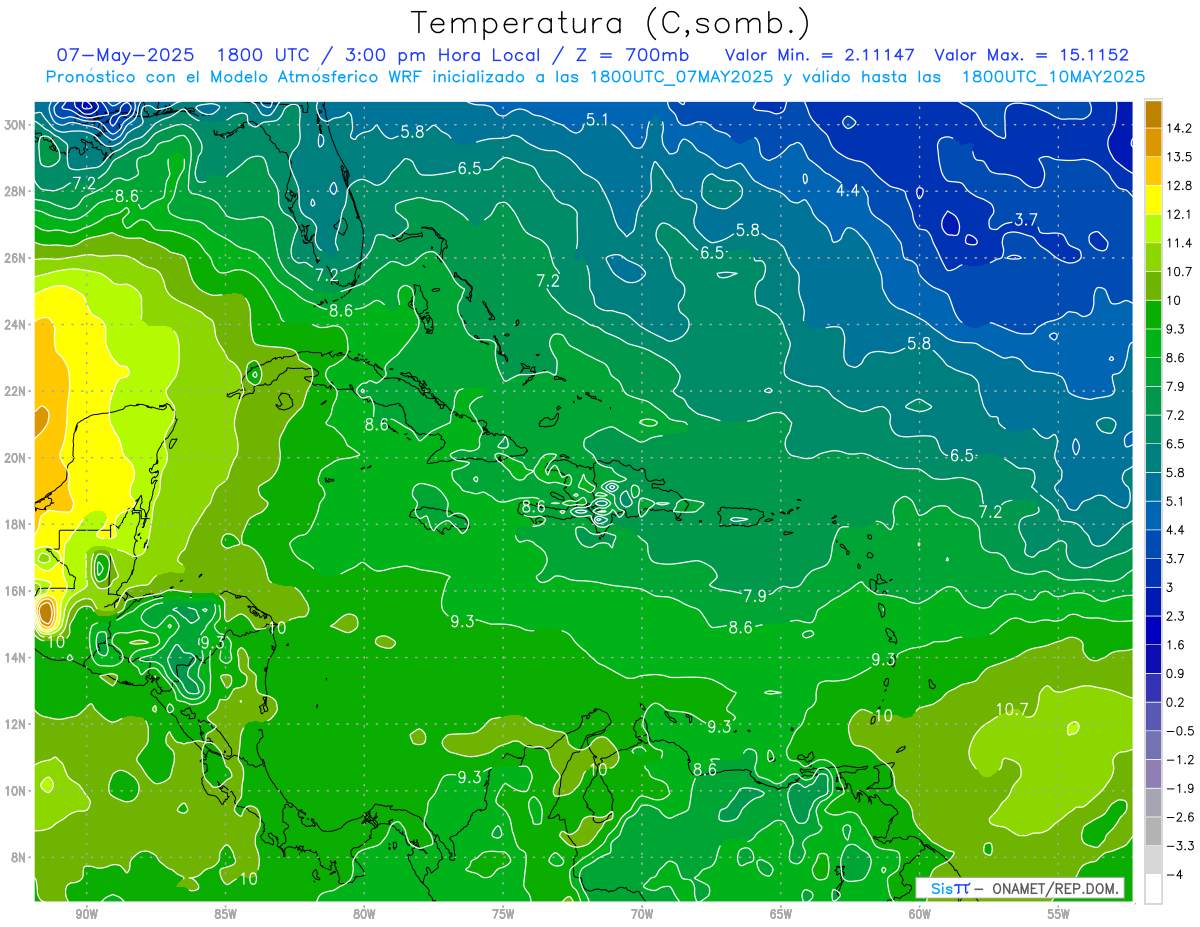Click the "85W" longitude axis label
The width and height of the screenshot is (1200, 927).
point(225,914)
